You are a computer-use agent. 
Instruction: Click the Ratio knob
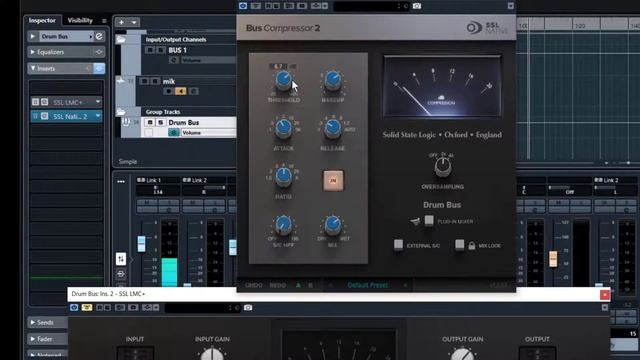pos(283,176)
